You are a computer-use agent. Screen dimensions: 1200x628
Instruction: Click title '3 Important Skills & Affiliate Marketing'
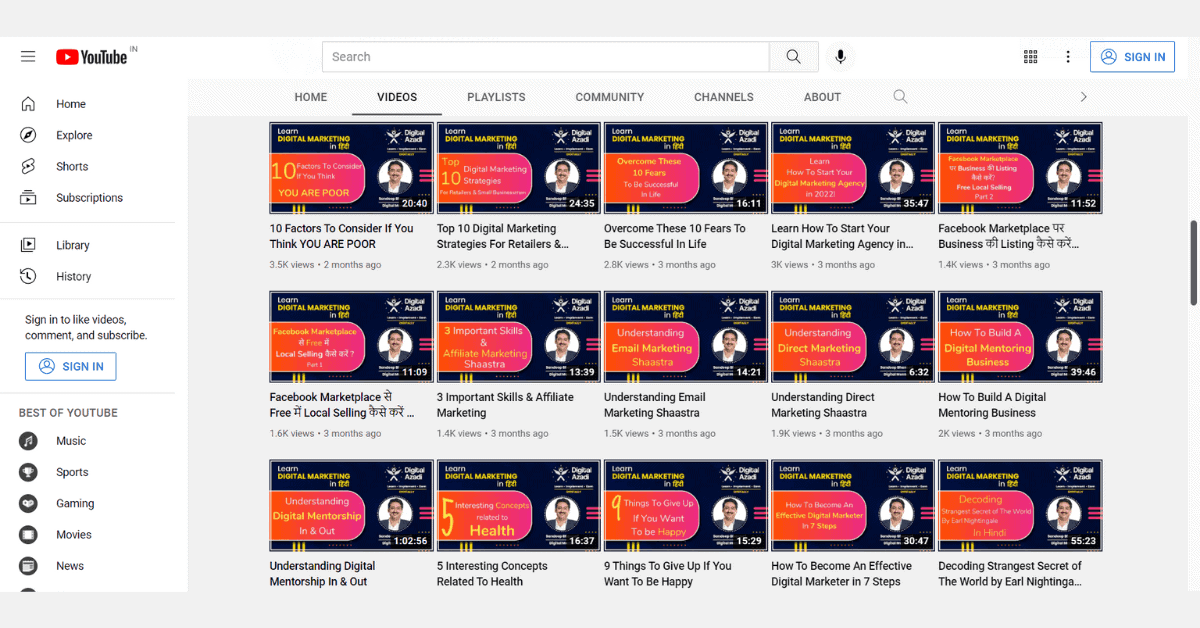506,405
